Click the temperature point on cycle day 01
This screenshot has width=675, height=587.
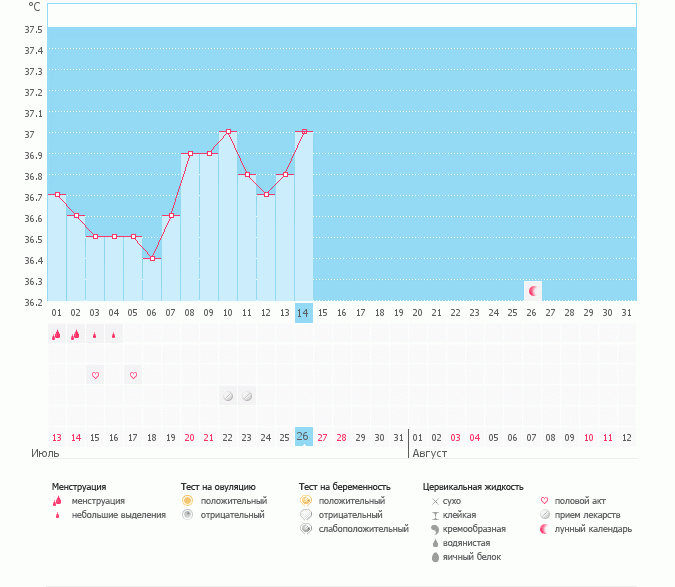point(57,195)
